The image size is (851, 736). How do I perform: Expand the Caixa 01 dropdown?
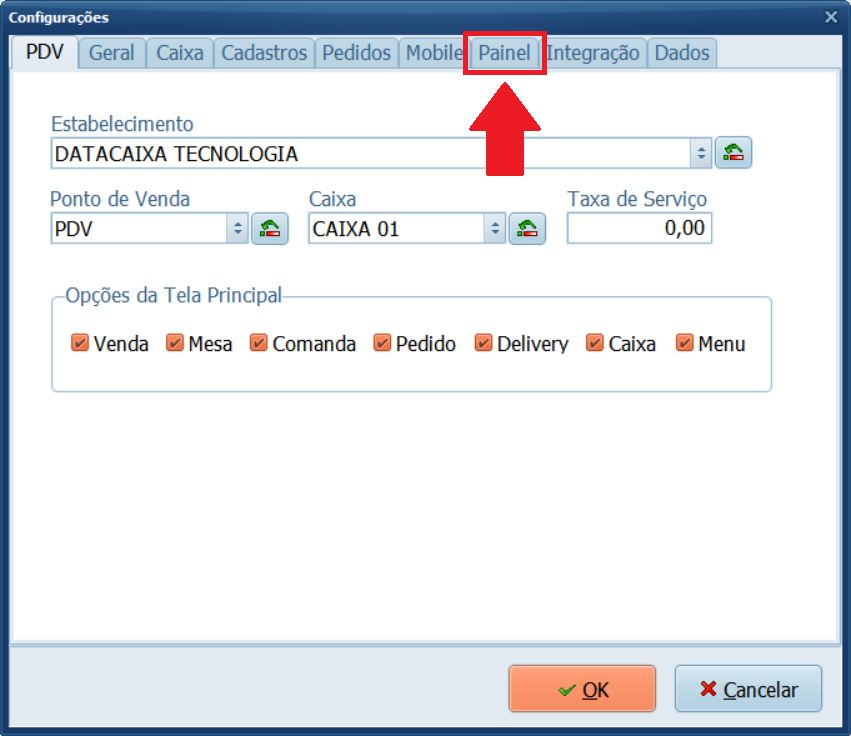tap(496, 228)
